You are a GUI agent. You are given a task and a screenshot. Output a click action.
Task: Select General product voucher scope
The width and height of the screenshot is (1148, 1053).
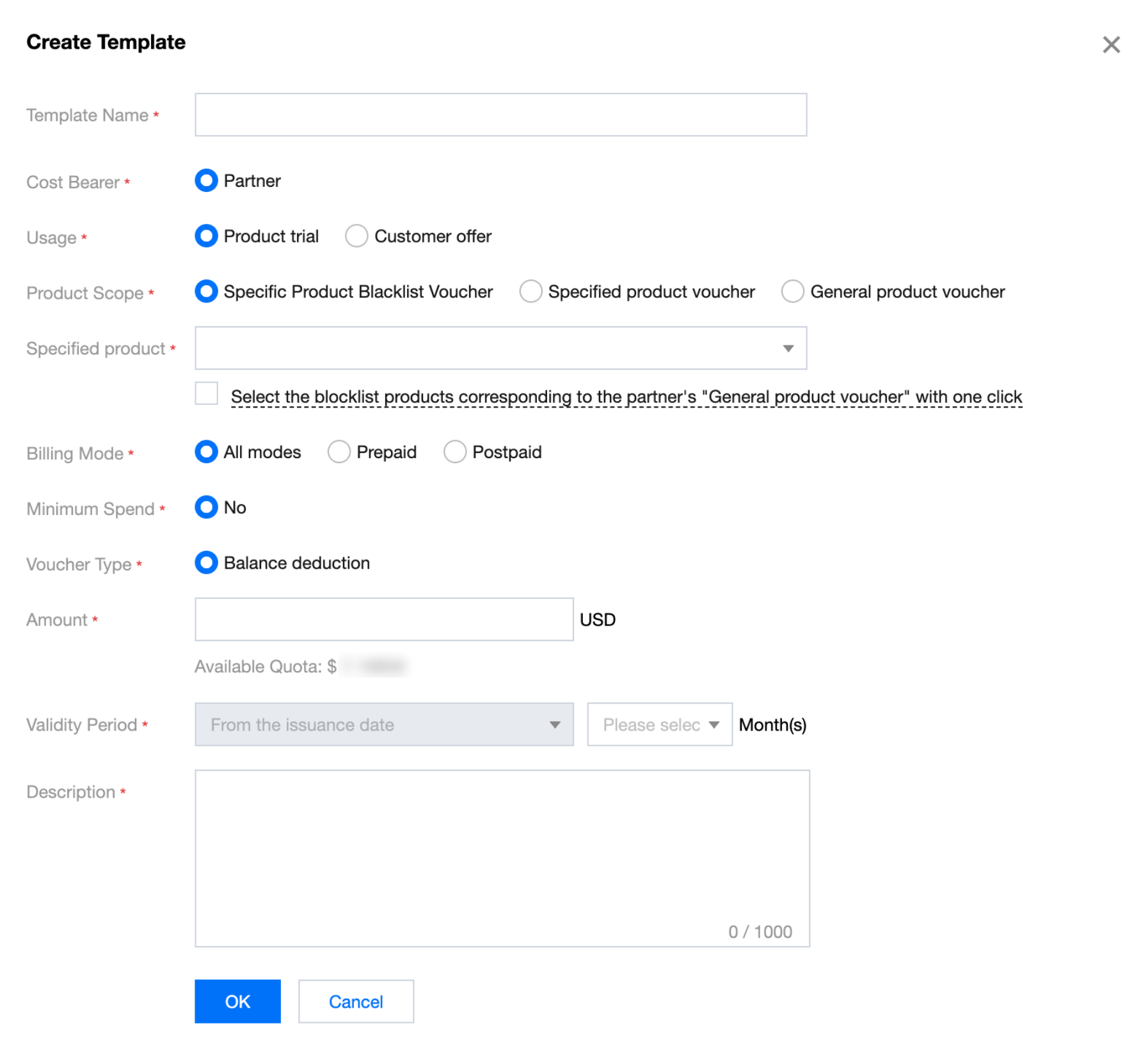(x=792, y=292)
